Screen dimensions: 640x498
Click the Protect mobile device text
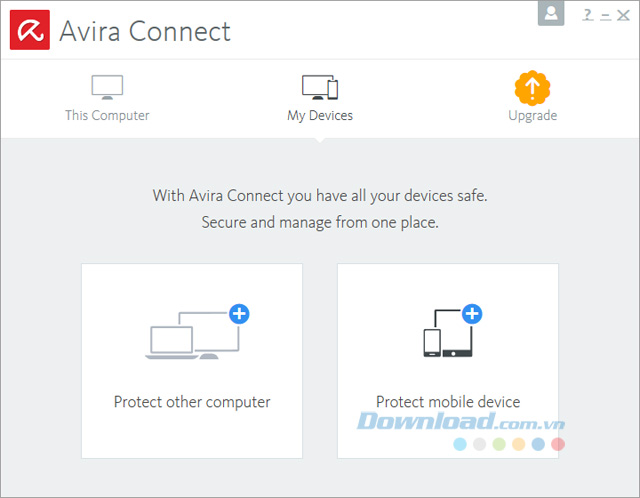[x=448, y=402]
